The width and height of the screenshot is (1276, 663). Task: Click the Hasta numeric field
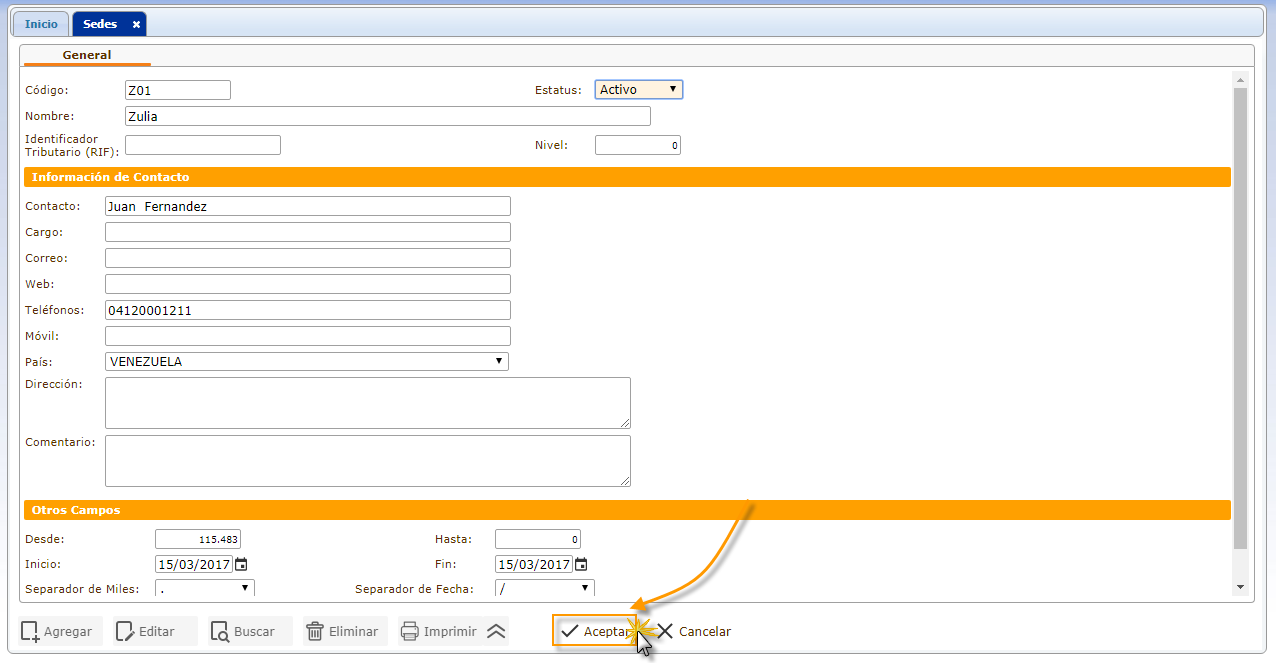538,539
